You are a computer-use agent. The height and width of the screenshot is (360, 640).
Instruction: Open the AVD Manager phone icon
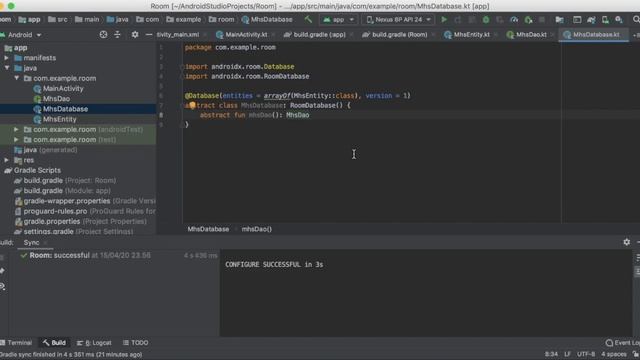605,19
